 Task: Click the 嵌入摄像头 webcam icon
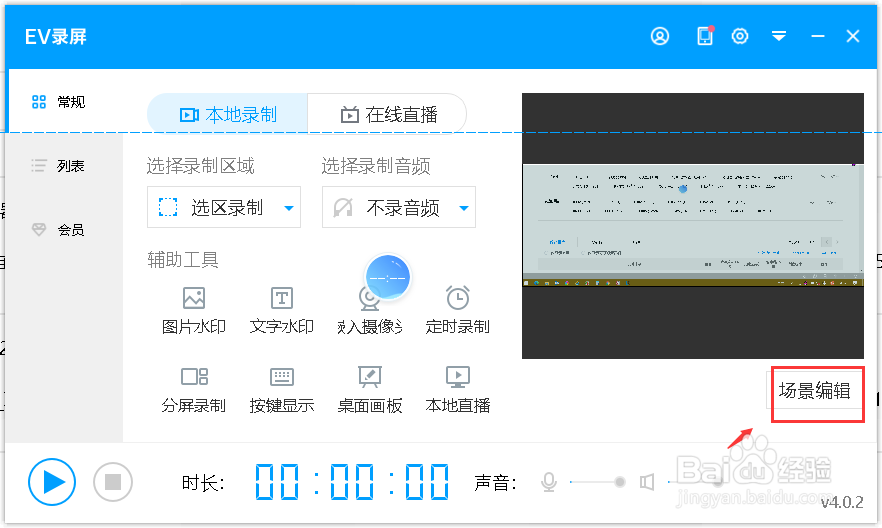tap(370, 299)
